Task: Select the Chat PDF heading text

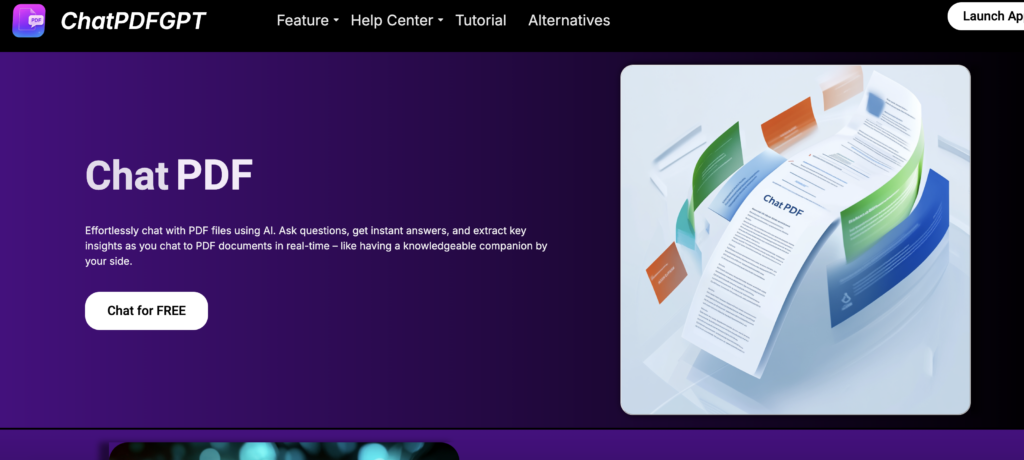Action: pos(169,176)
